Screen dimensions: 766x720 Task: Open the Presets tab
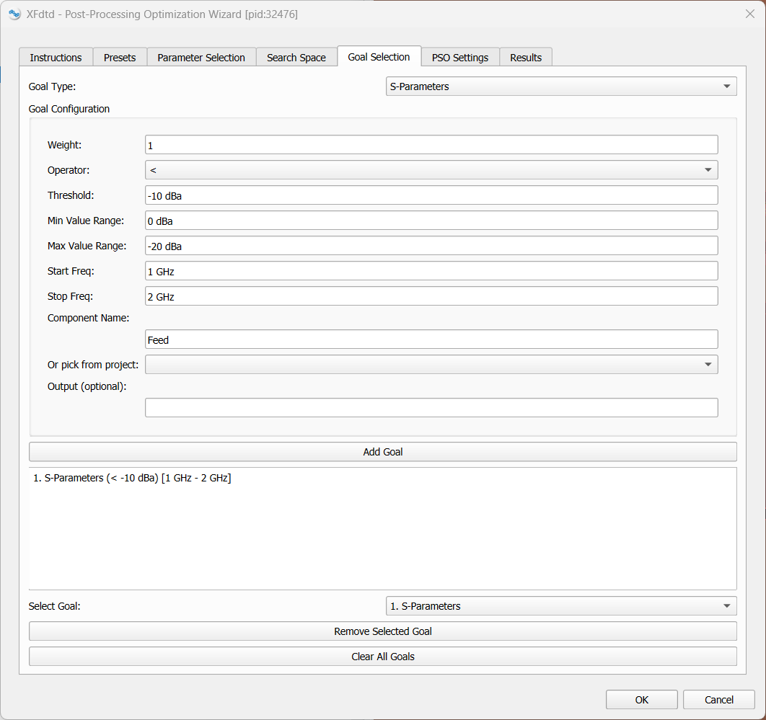[x=120, y=58]
